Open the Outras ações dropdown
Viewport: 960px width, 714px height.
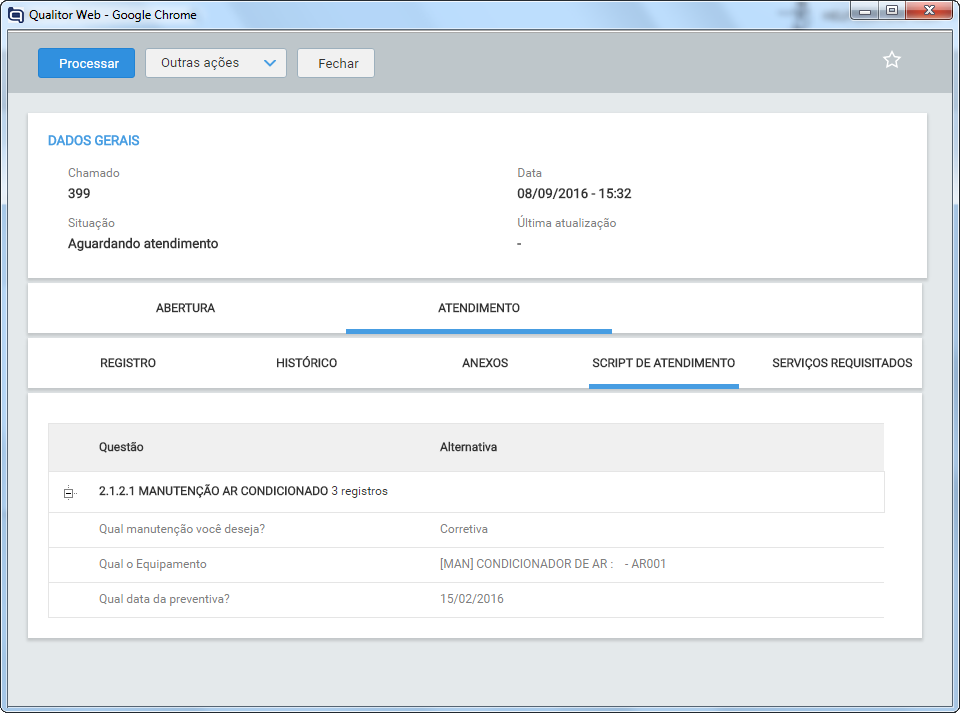coord(216,63)
